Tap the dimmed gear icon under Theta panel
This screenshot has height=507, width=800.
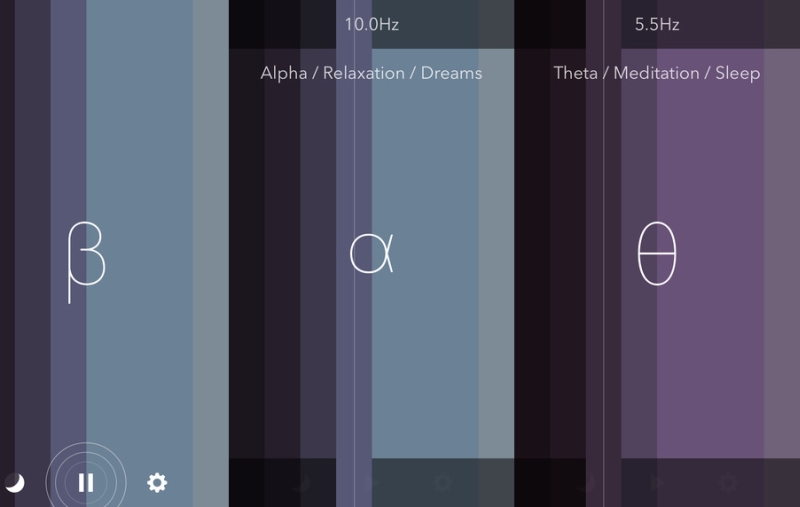click(728, 483)
